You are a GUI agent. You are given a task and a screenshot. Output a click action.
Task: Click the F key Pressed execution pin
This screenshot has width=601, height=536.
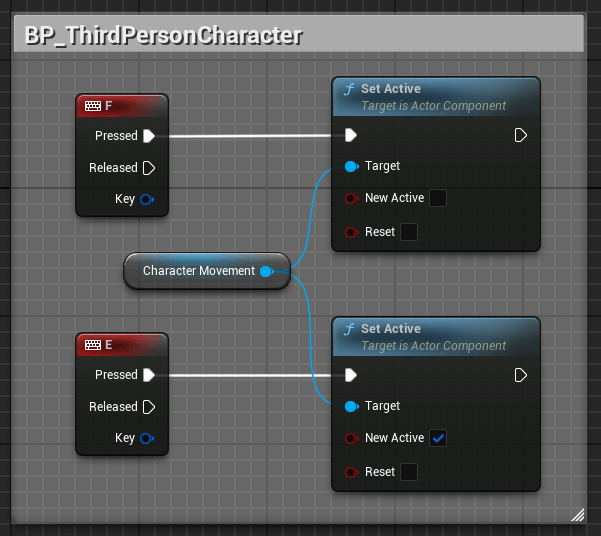(x=149, y=136)
